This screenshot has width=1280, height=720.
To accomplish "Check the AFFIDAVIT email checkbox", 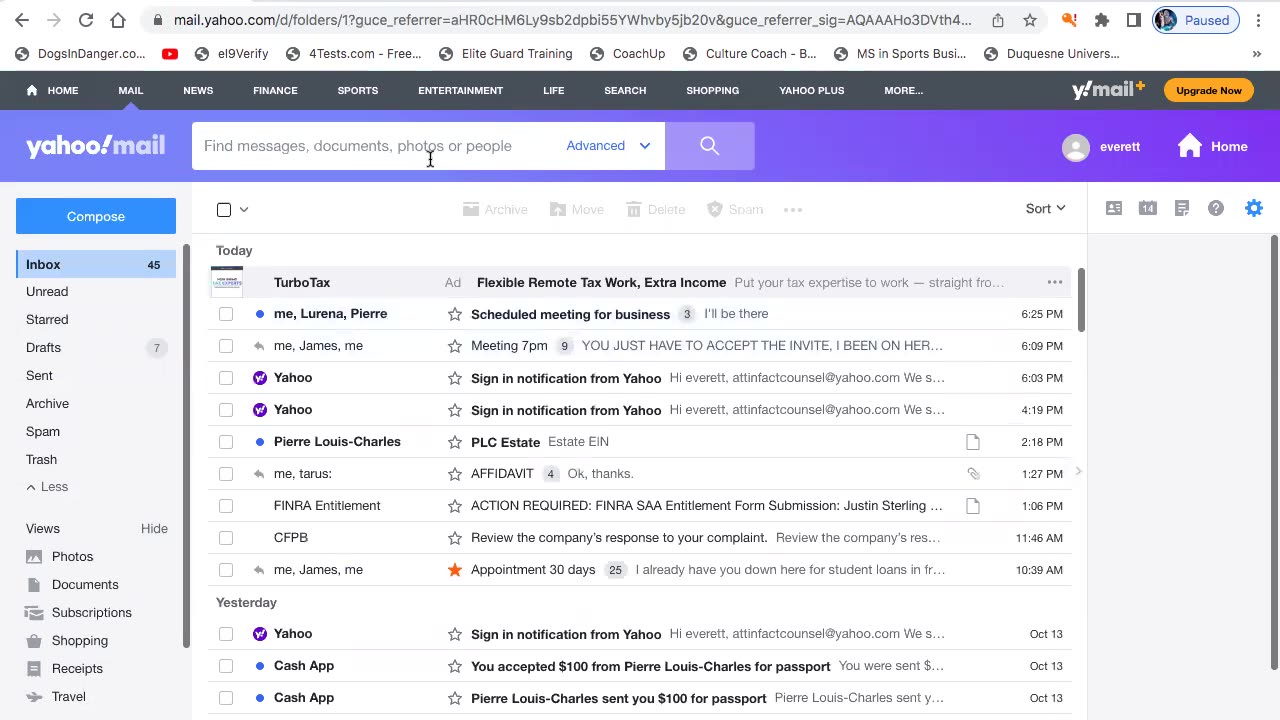I will pyautogui.click(x=226, y=474).
